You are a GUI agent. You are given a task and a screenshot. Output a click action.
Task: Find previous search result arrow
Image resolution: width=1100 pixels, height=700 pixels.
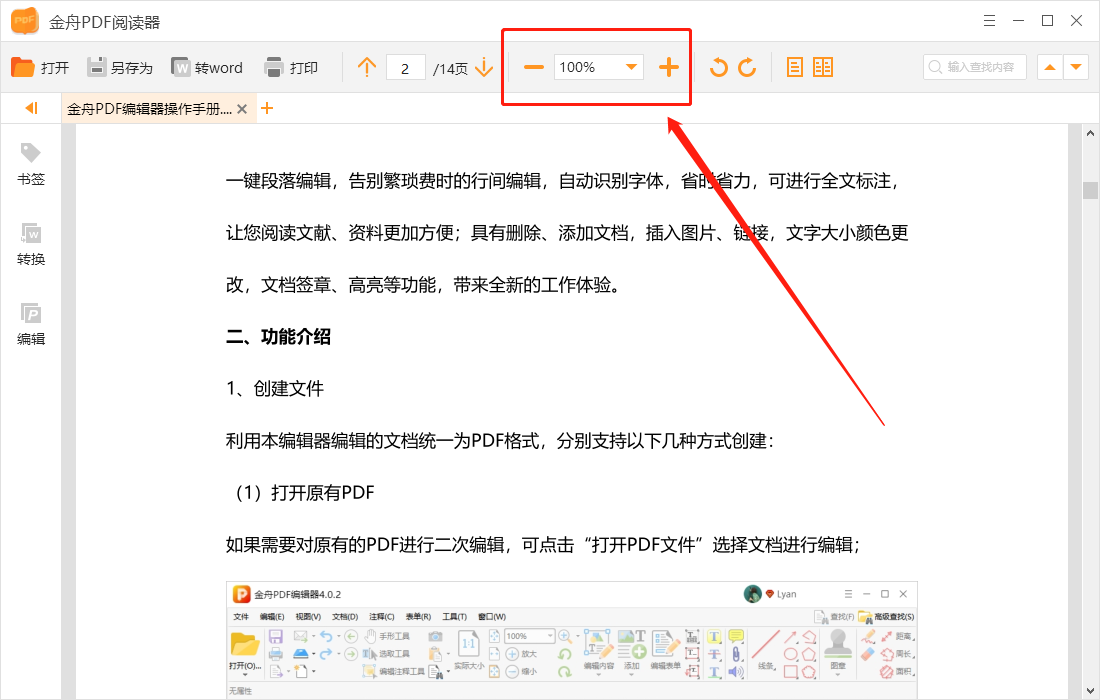point(1049,67)
